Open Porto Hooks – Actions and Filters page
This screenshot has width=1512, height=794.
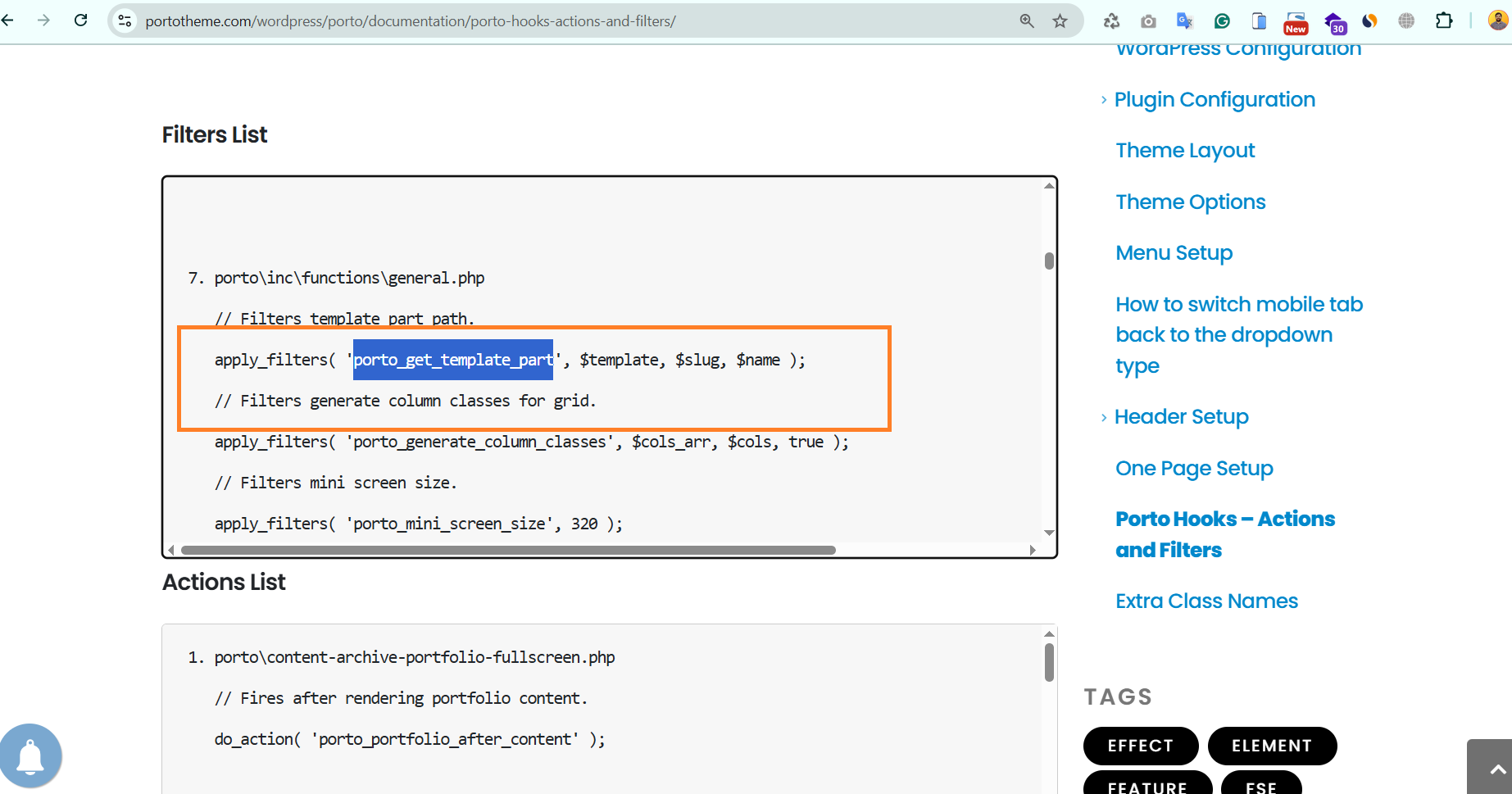1225,534
